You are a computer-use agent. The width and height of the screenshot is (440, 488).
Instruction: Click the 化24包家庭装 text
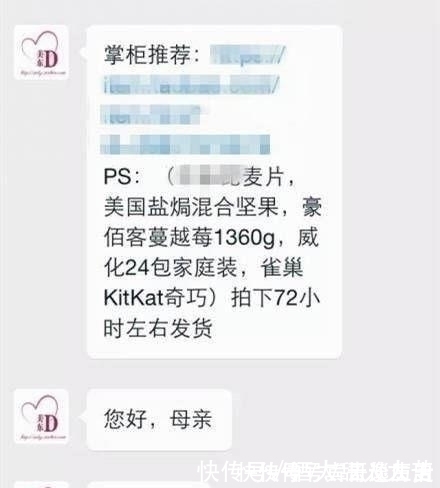(170, 268)
